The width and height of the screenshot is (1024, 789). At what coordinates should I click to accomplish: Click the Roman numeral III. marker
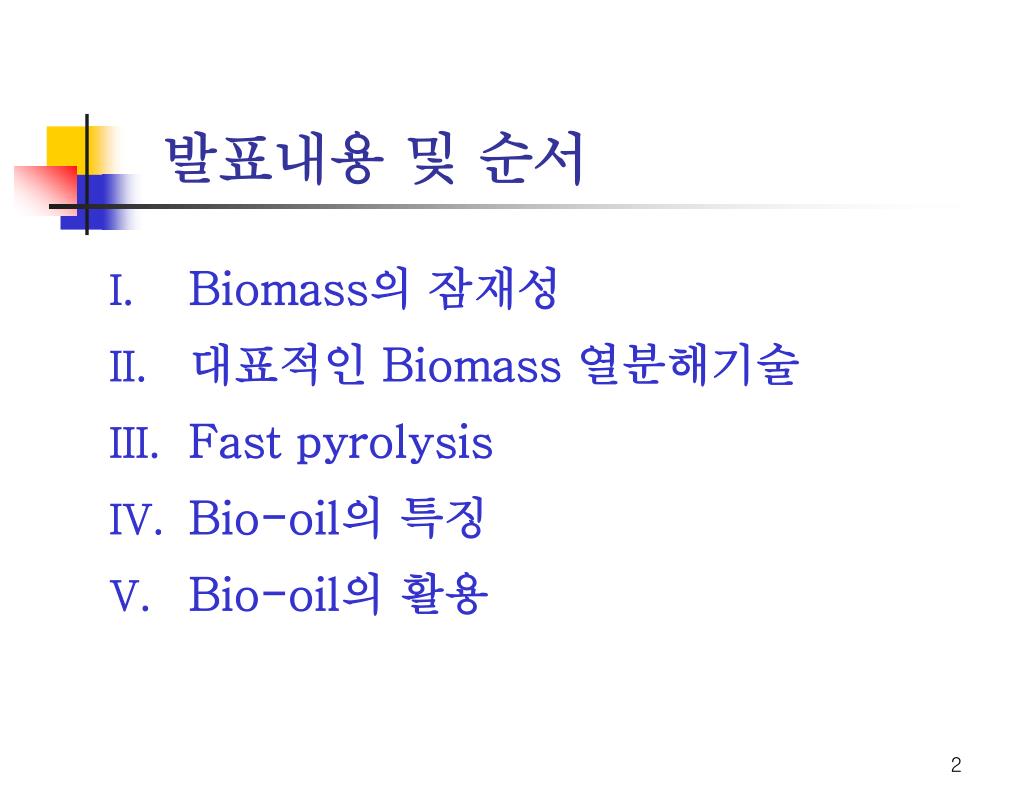click(134, 443)
